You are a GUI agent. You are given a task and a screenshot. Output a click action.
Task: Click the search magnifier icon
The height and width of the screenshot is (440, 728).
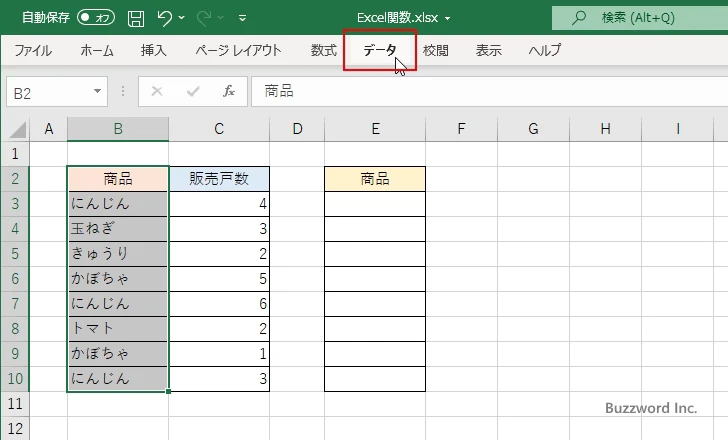point(578,18)
